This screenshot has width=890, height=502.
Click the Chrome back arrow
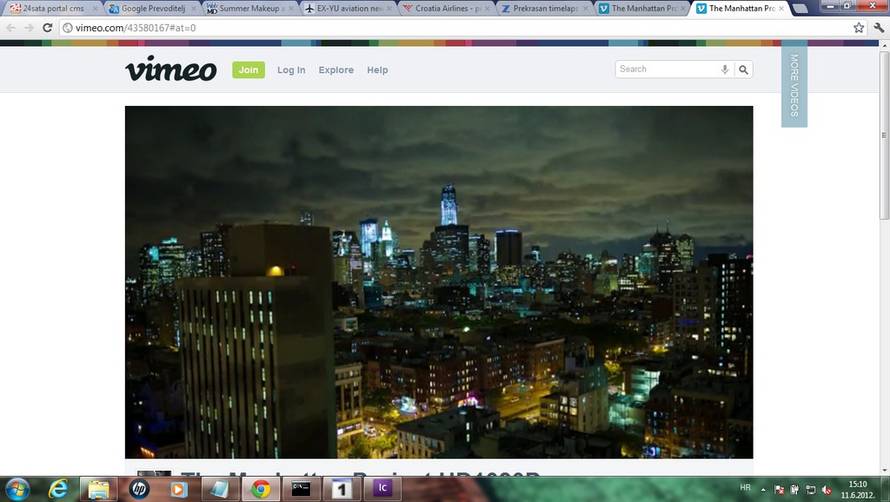pyautogui.click(x=11, y=27)
